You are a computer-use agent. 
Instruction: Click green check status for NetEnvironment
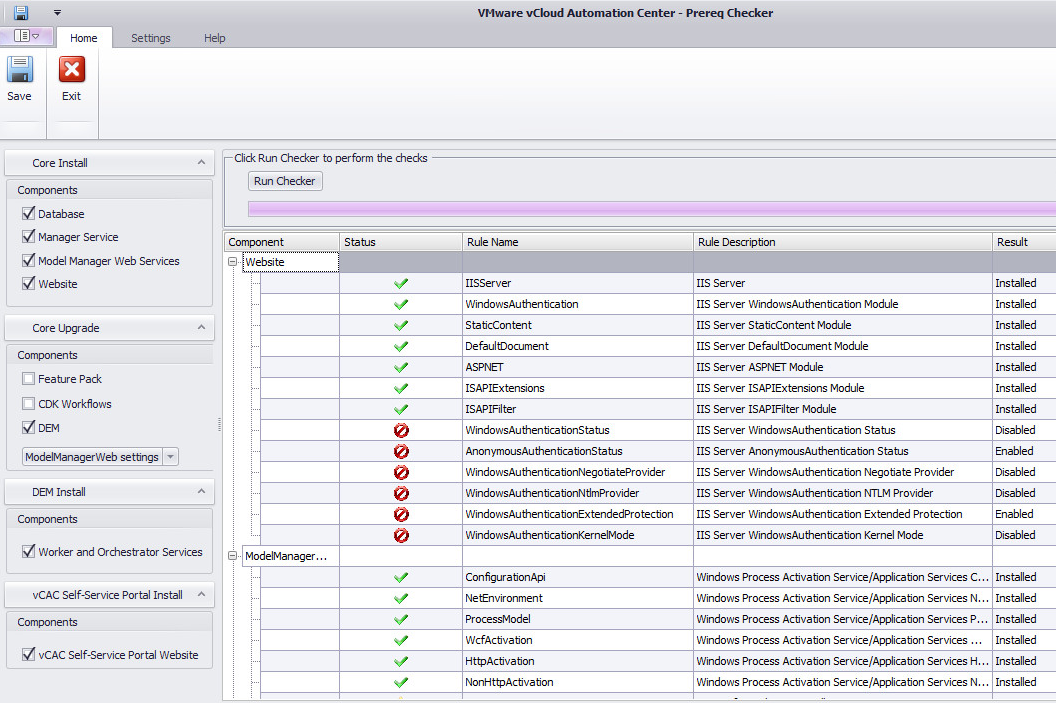coord(401,598)
